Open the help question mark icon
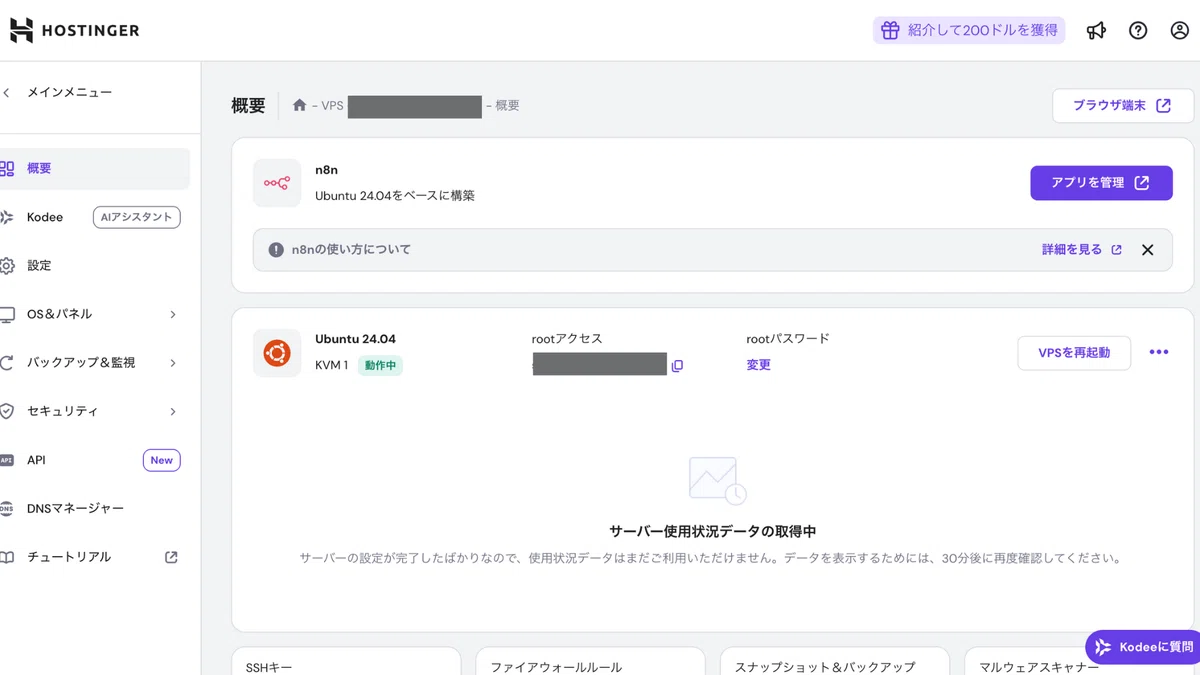 click(x=1138, y=30)
